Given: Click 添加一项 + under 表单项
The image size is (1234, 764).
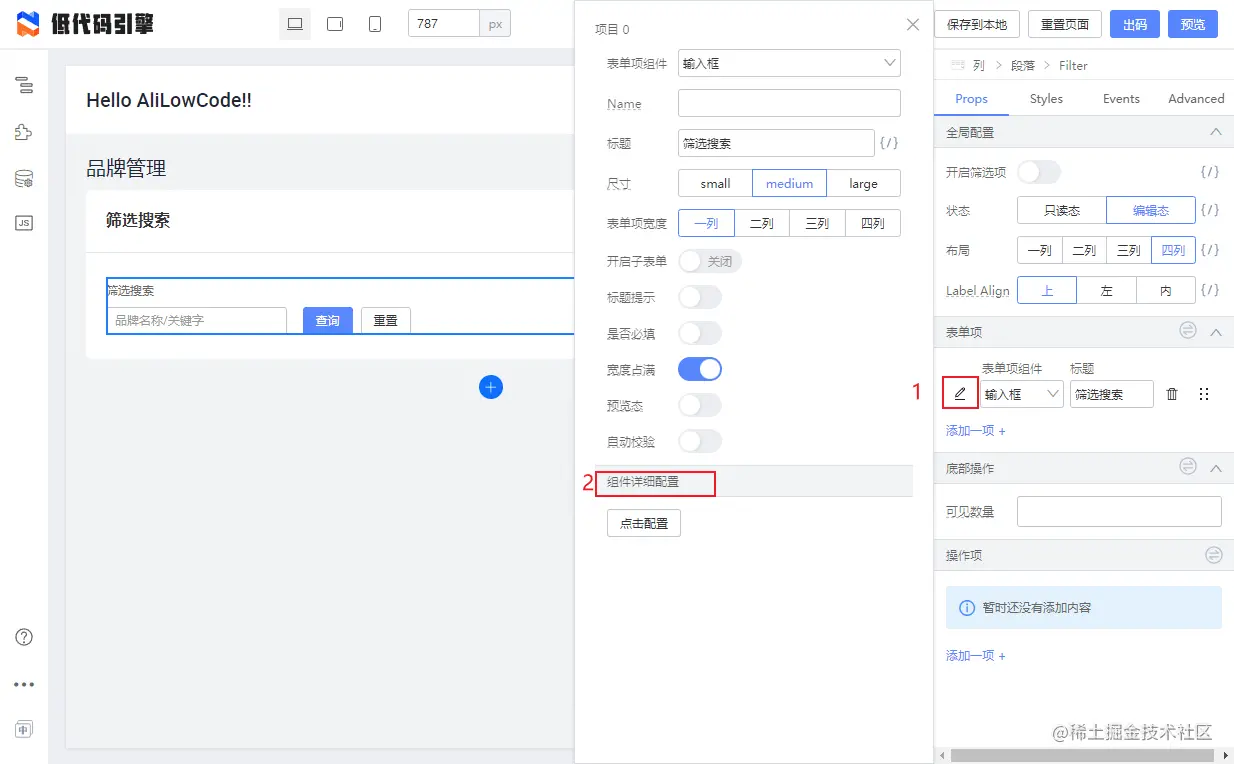Looking at the screenshot, I should pyautogui.click(x=976, y=431).
